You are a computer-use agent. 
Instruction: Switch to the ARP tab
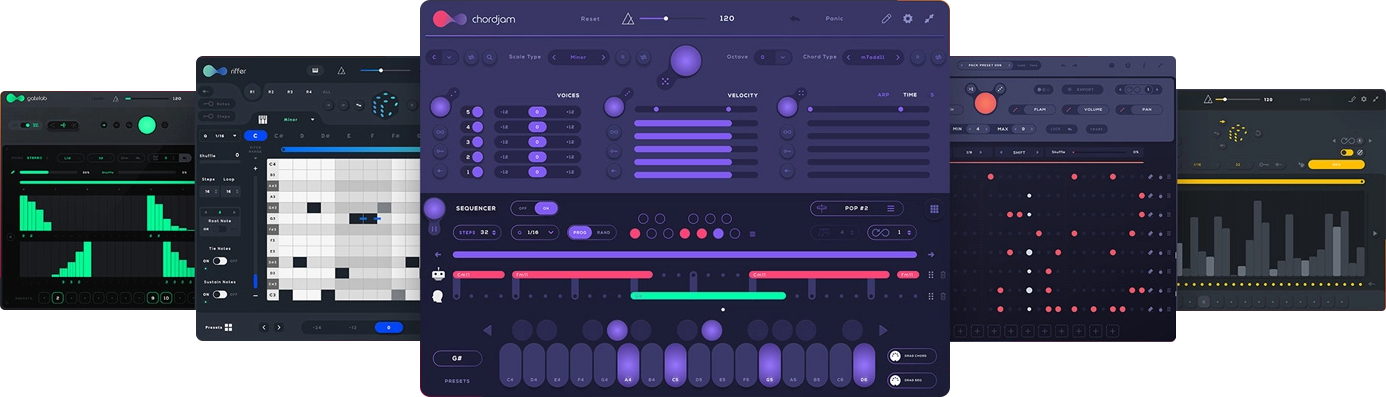[x=883, y=95]
